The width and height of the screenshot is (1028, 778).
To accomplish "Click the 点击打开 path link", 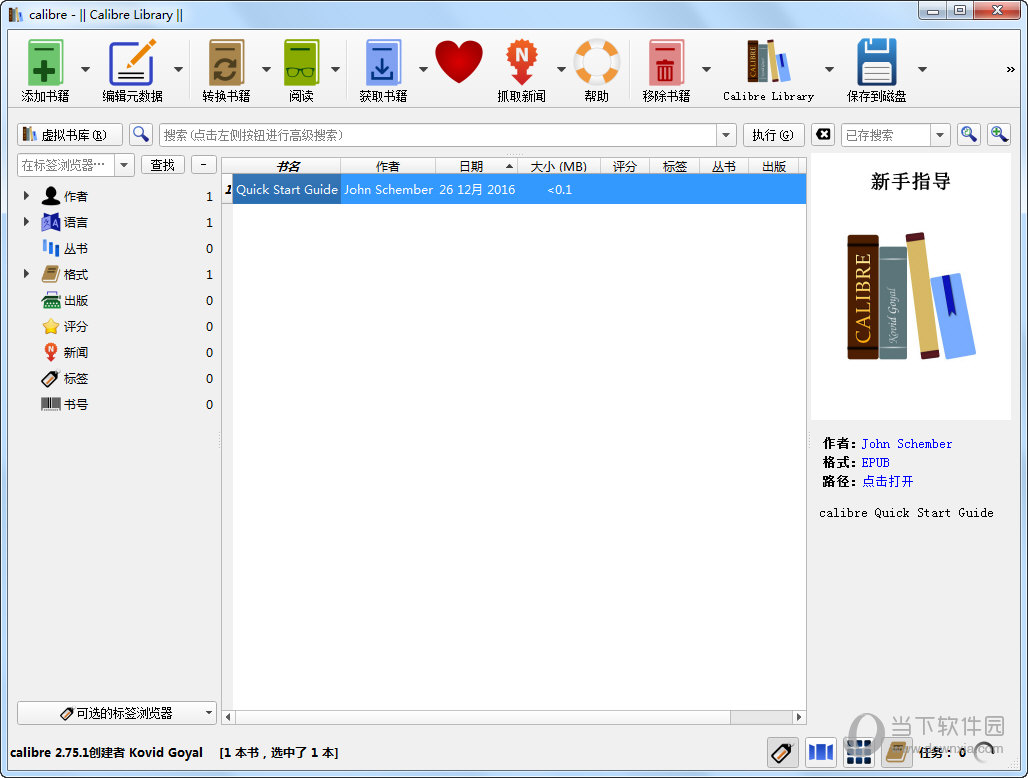I will tap(887, 482).
